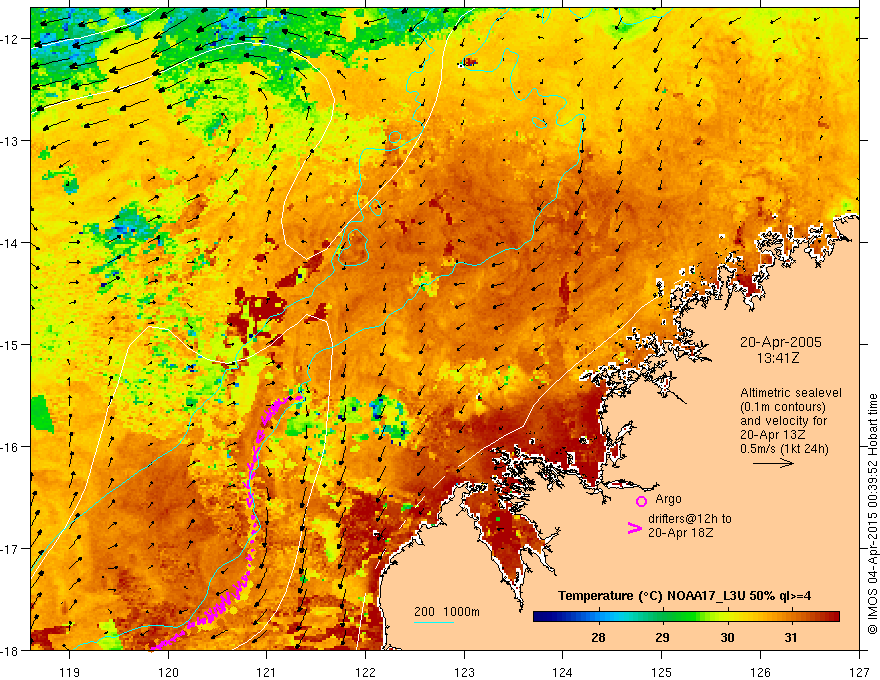
Task: Click the color bar label 28
Action: pos(598,637)
